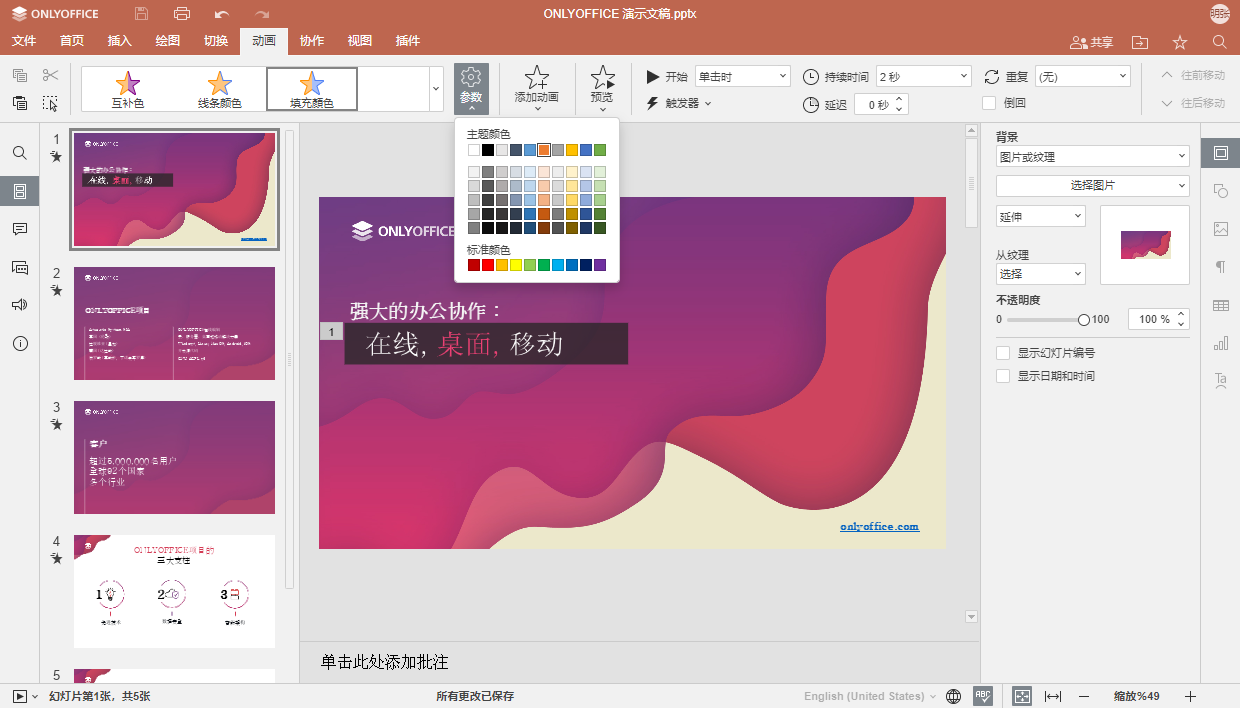Open text art settings in right sidebar
1240x708 pixels.
1220,381
